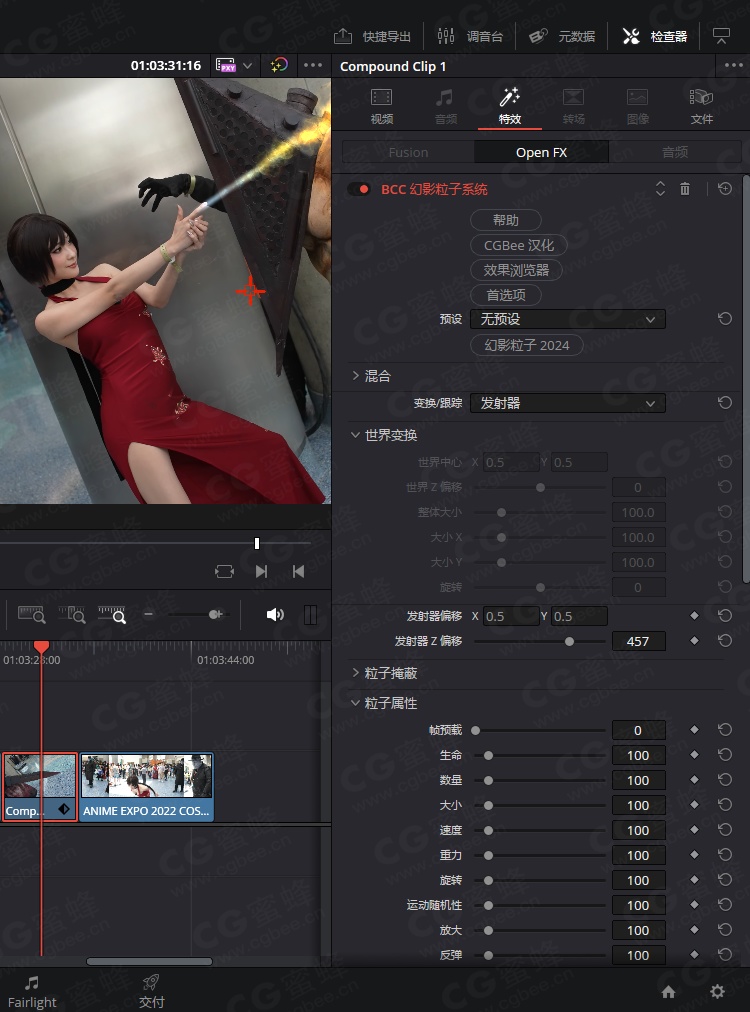Toggle keyframe for 帧预载

click(x=694, y=729)
